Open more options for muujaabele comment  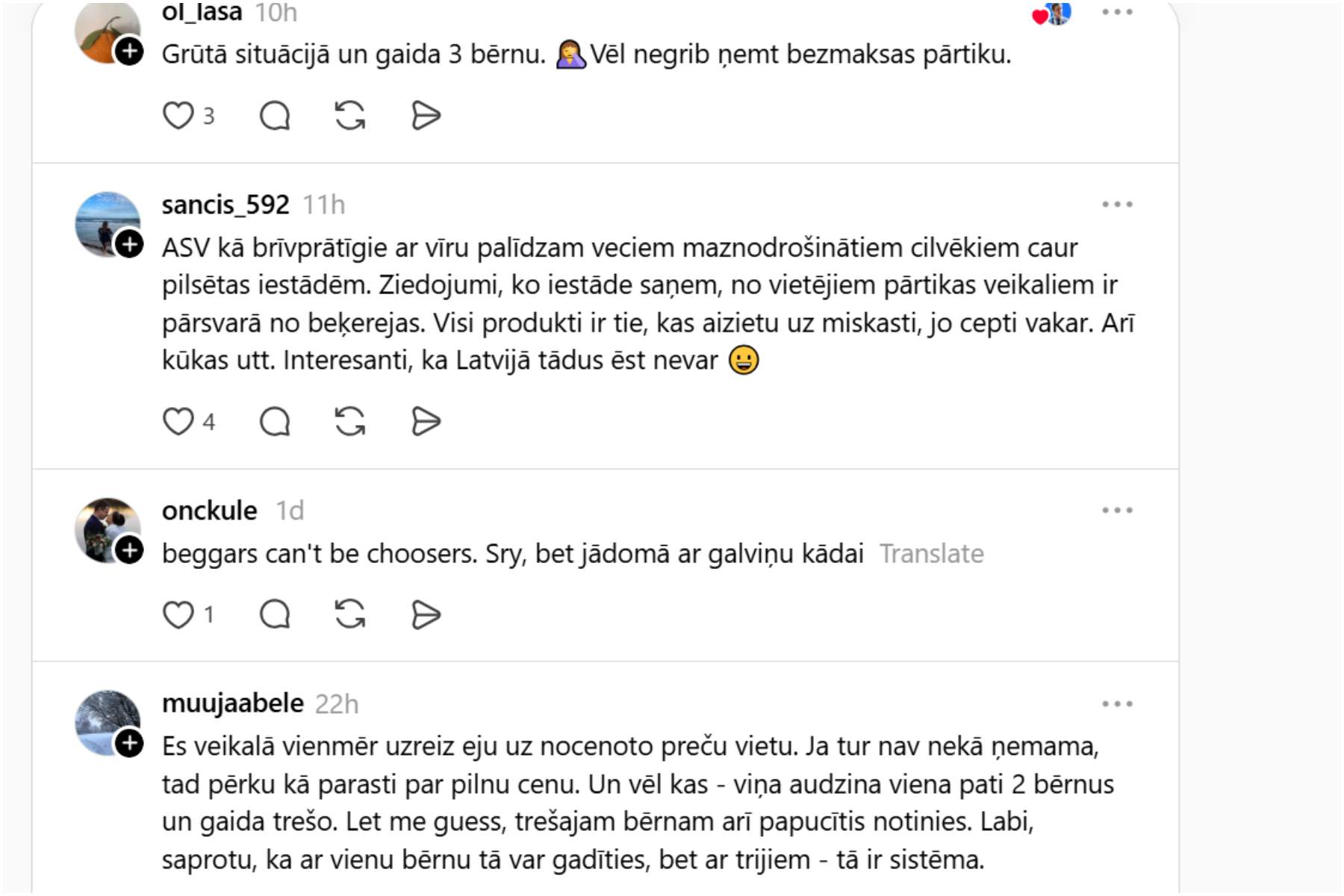(x=1117, y=704)
